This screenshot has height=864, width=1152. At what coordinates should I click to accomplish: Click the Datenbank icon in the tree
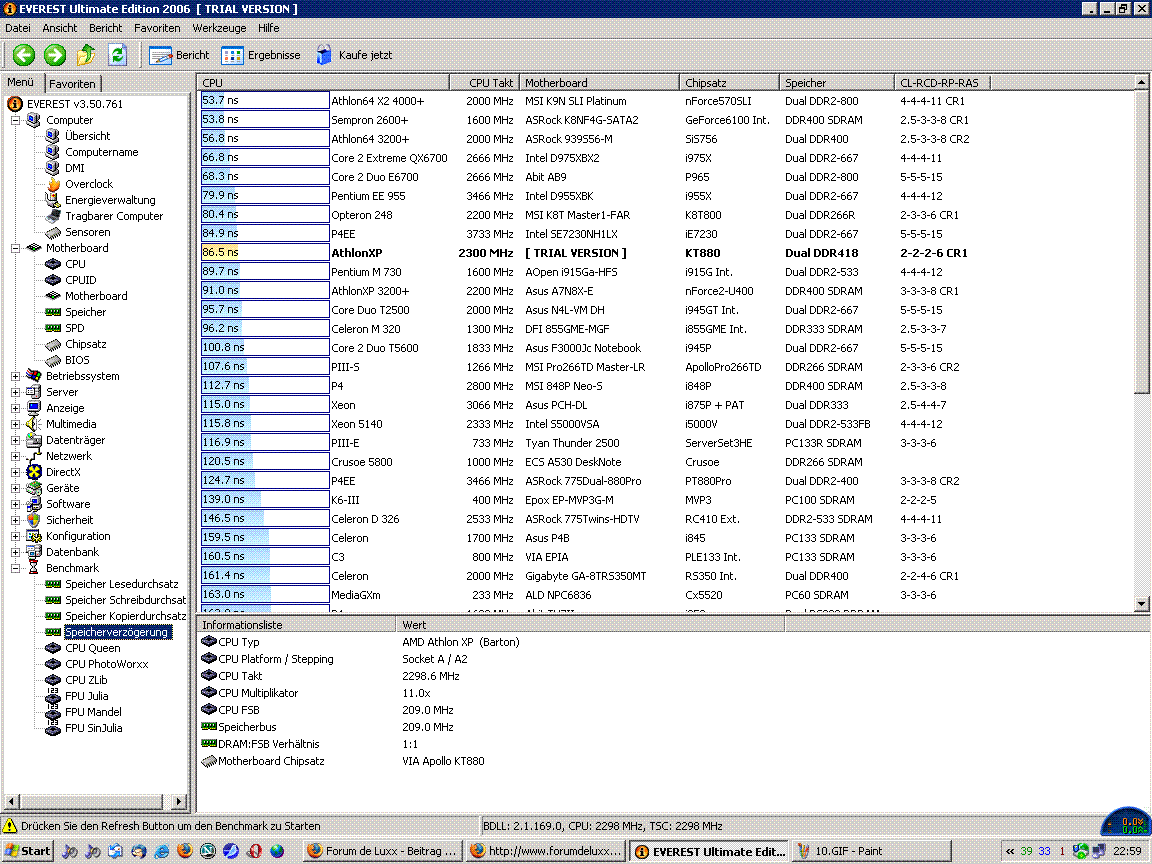pos(34,552)
